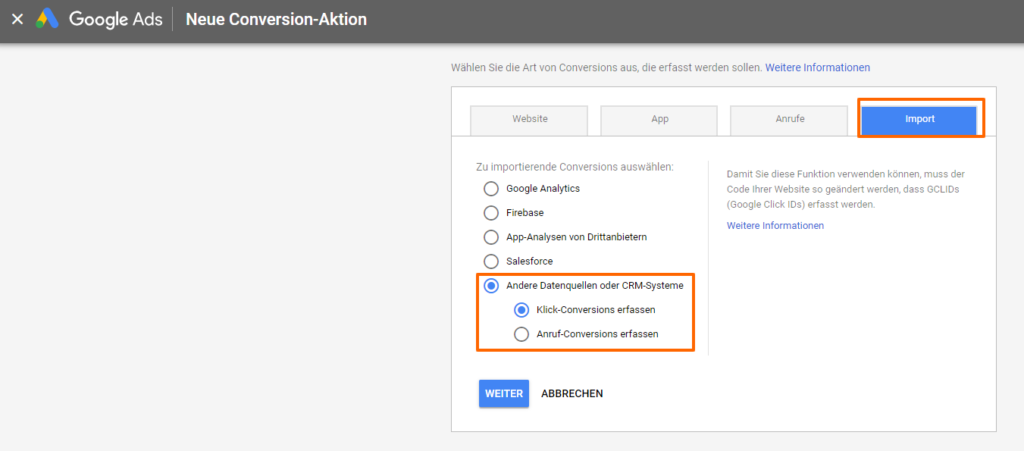Open the top Weitere Informationen link
The image size is (1024, 451).
pos(818,67)
